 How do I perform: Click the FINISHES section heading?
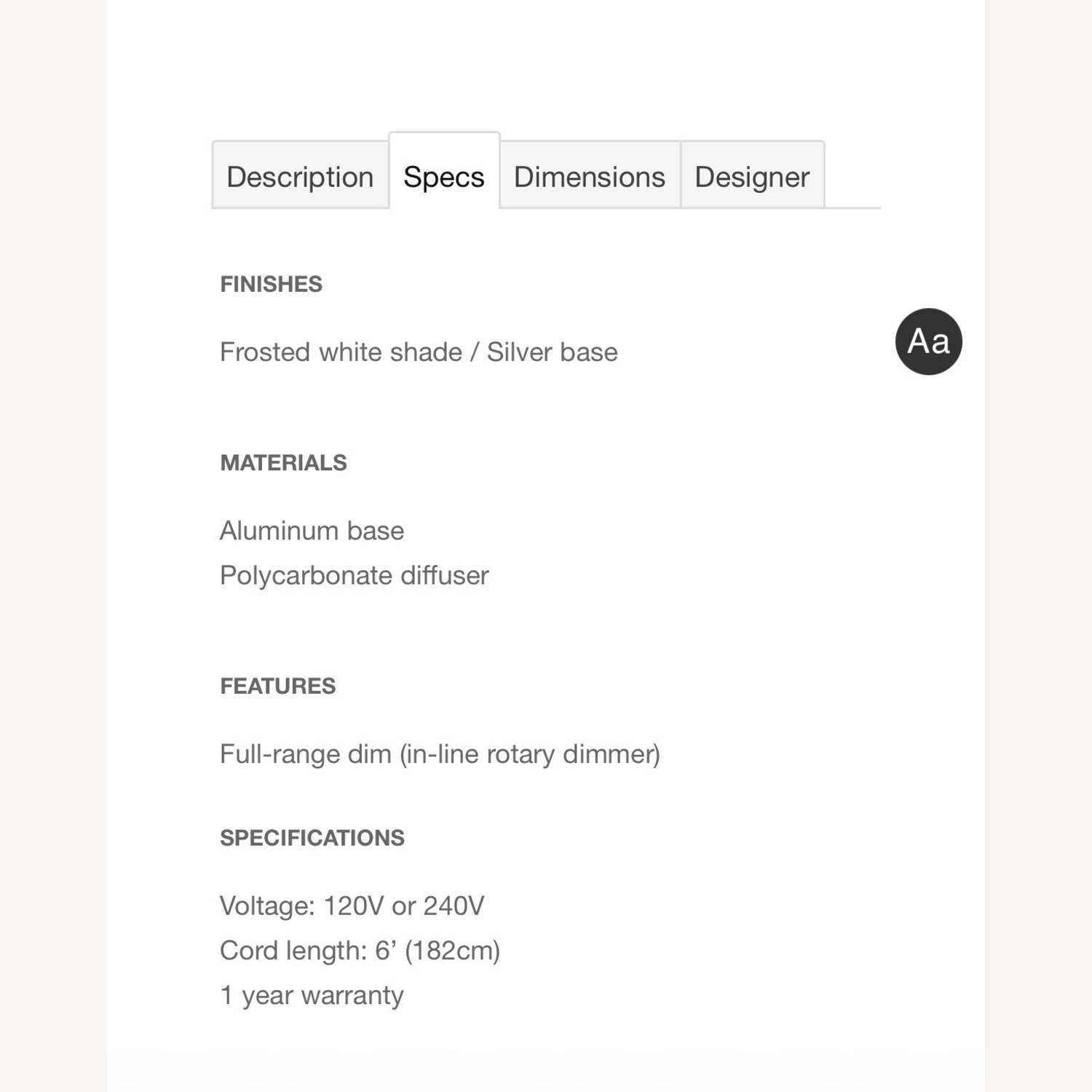(271, 284)
